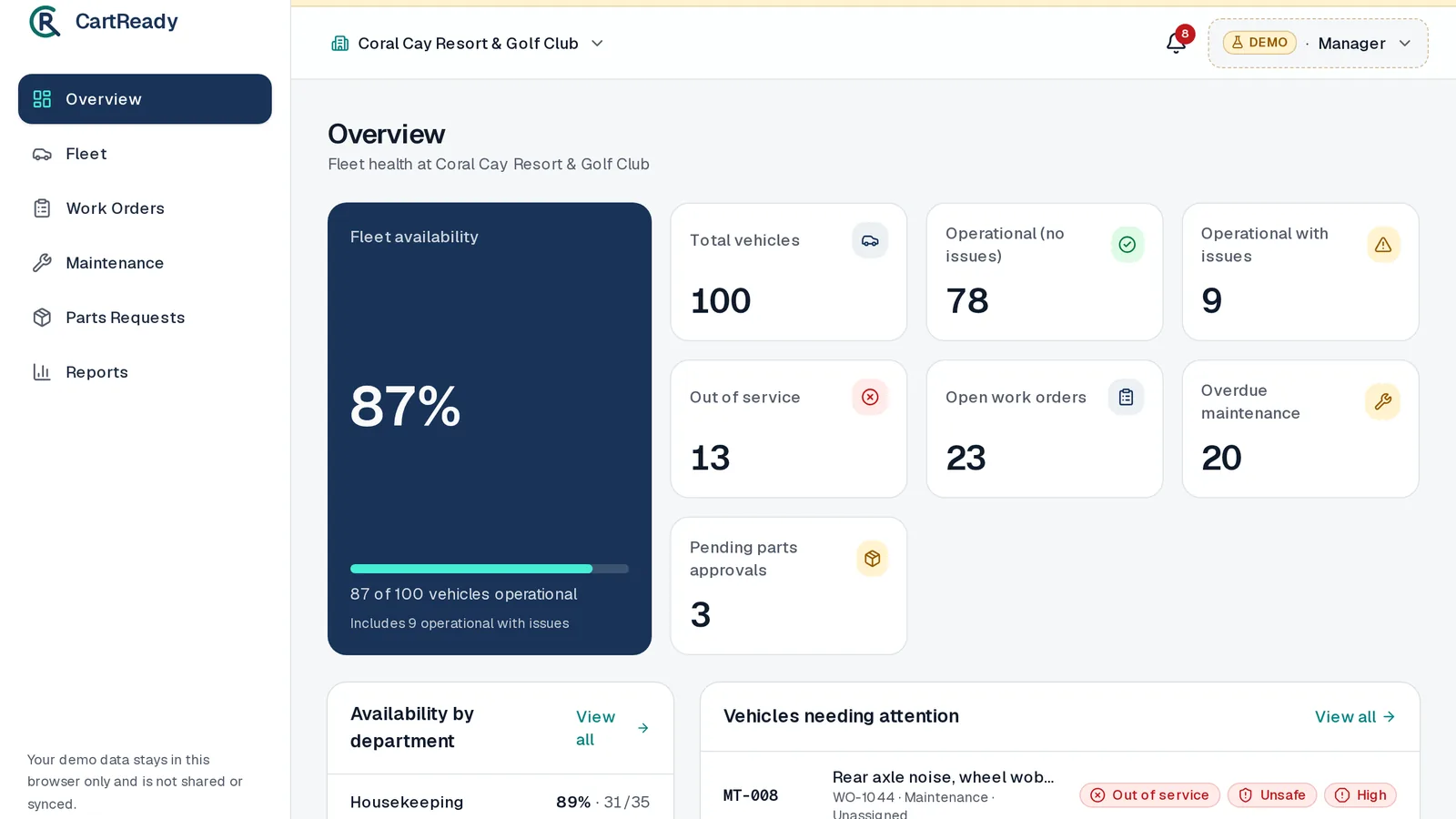Open the Manager role dropdown chevron
Screen dimensions: 1456x819
pos(1404,43)
